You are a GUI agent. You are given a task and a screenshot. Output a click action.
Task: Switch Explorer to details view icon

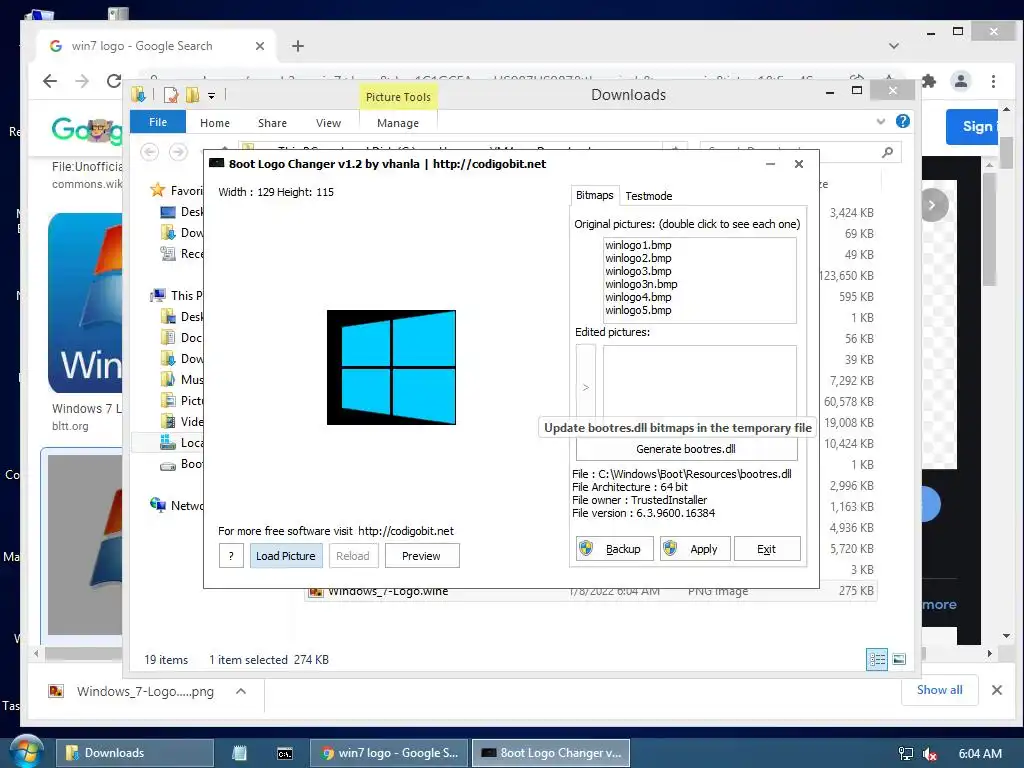coord(876,660)
